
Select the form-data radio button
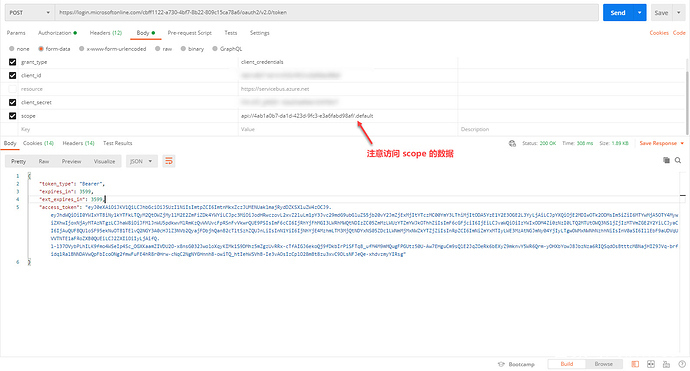pyautogui.click(x=41, y=49)
